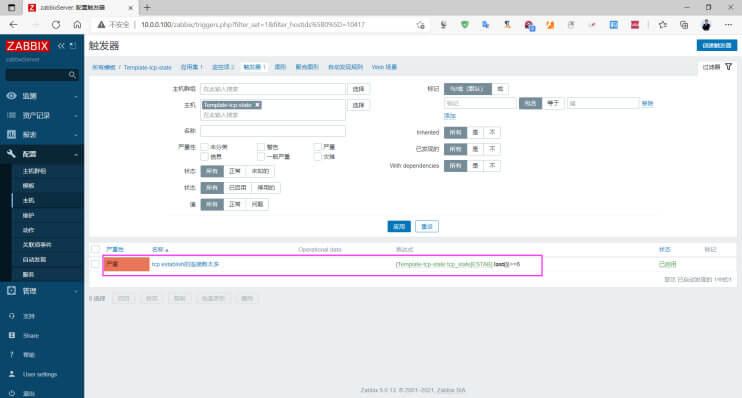The image size is (742, 398).
Task: Click the ZABBIX logo
Action: coord(27,46)
